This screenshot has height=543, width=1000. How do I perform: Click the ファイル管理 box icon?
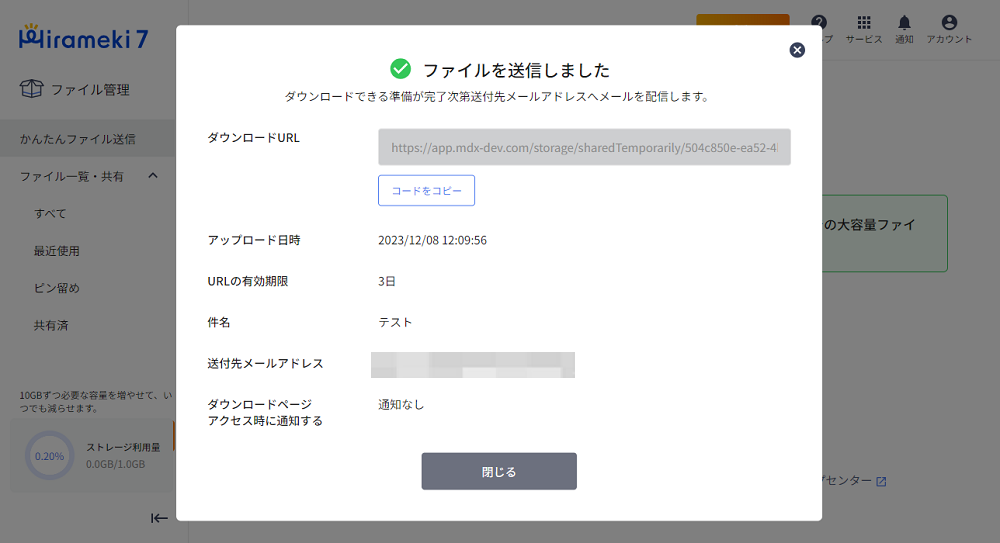point(31,89)
